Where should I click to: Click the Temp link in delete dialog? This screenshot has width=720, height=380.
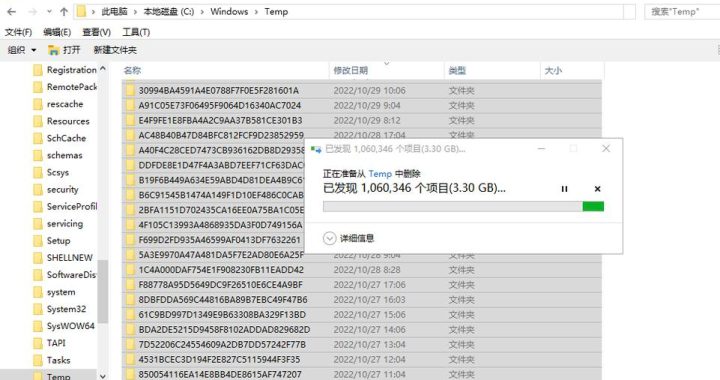(380, 174)
